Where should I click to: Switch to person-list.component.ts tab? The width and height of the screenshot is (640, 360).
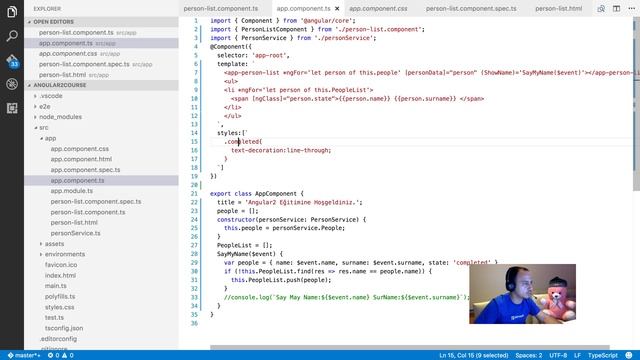pos(221,9)
